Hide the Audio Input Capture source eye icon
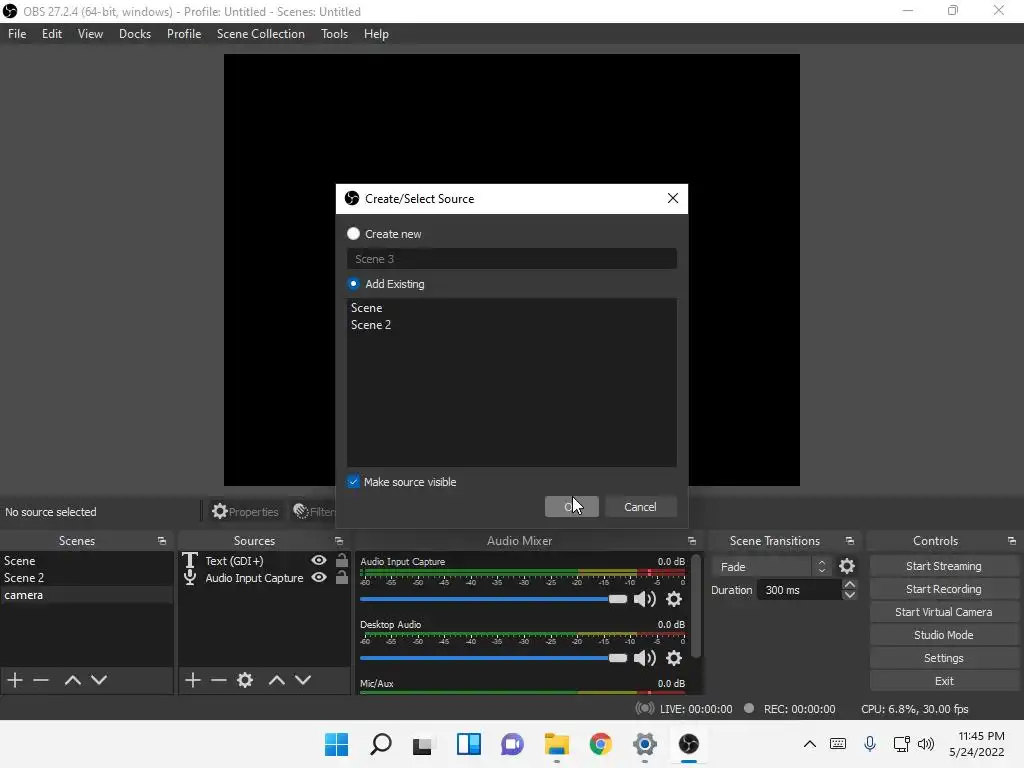Screen dimensions: 1024x768 coord(319,577)
